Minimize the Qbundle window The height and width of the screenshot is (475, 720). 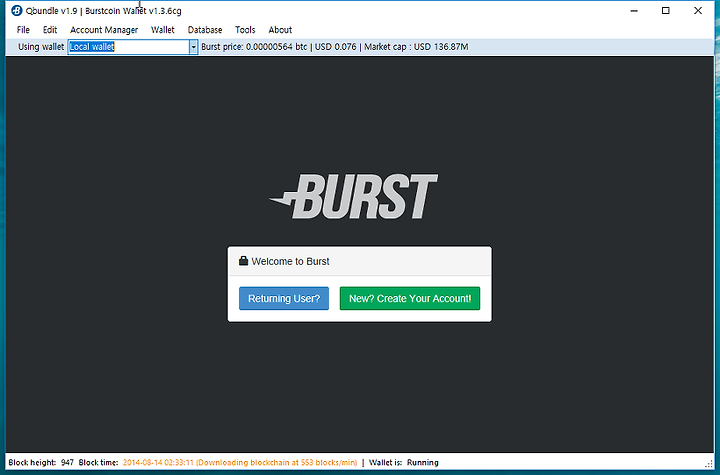(634, 11)
